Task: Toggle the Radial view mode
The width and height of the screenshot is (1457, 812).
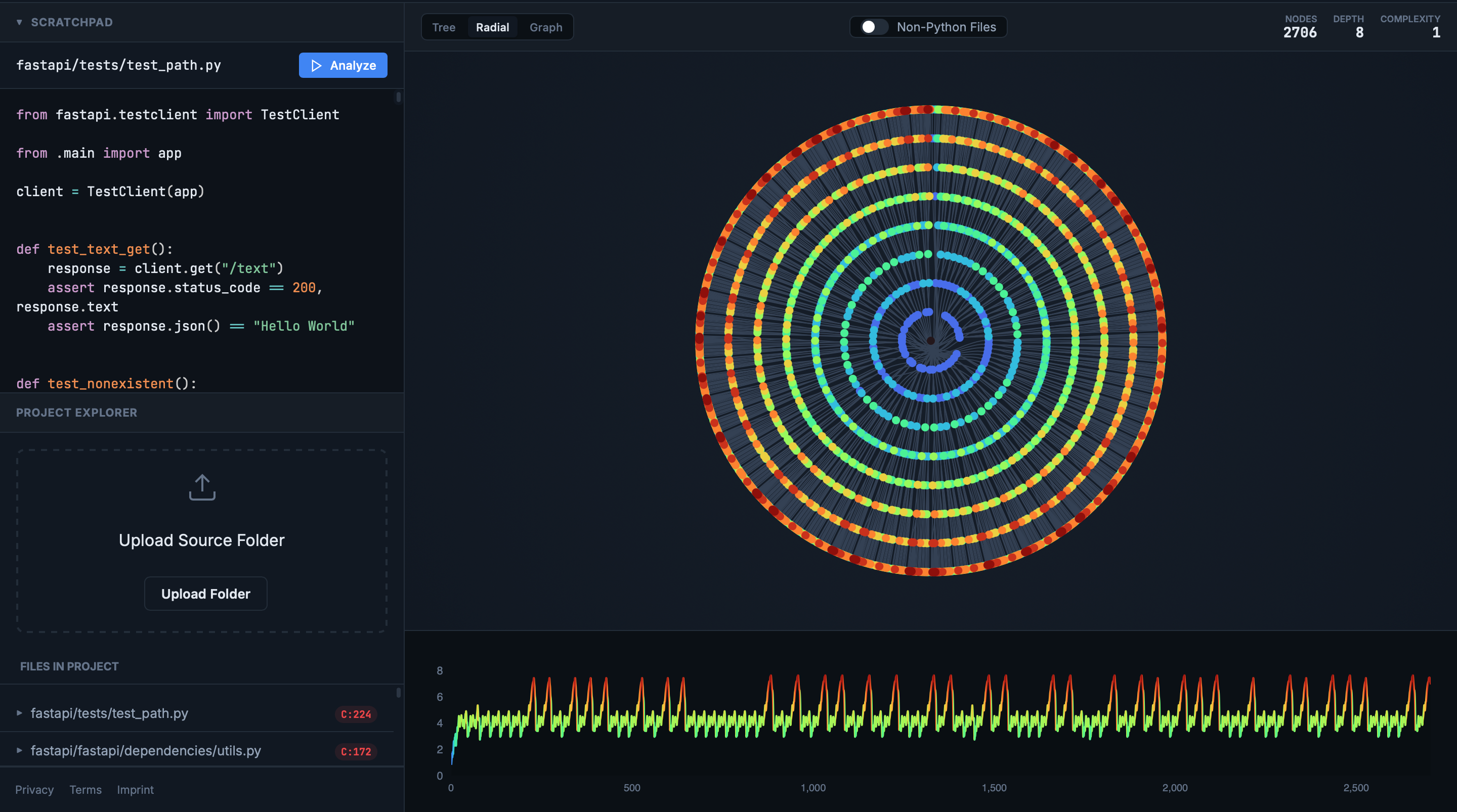Action: click(492, 27)
